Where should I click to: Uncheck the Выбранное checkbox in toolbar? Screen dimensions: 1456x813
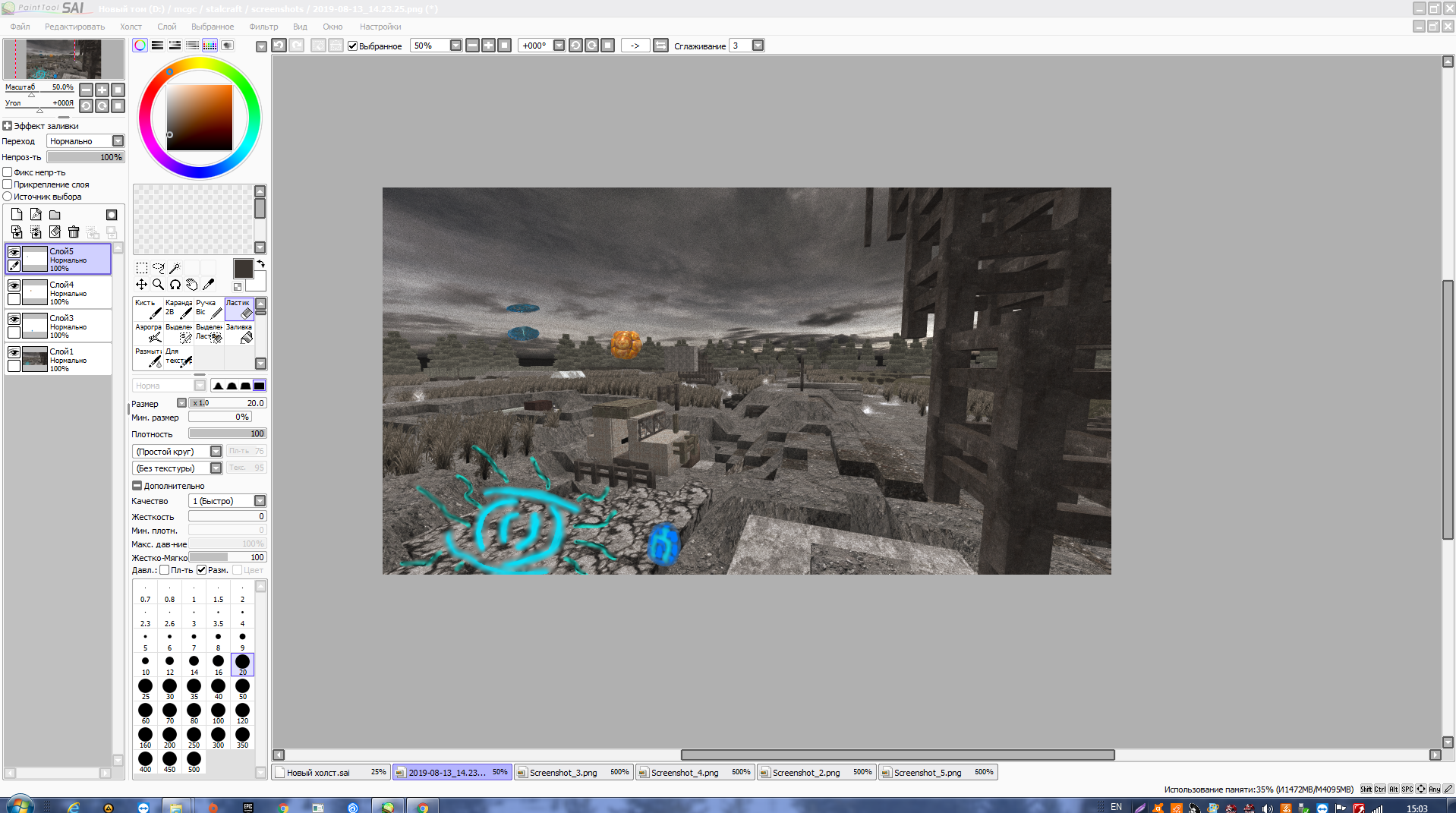point(353,46)
